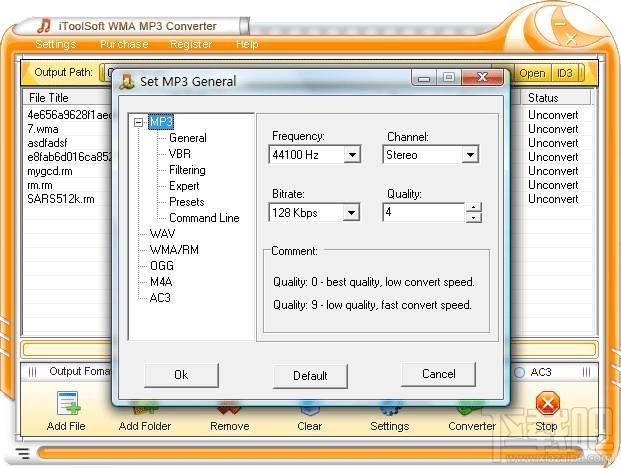This screenshot has width=621, height=468.
Task: Open the Channel dropdown
Action: tap(470, 154)
